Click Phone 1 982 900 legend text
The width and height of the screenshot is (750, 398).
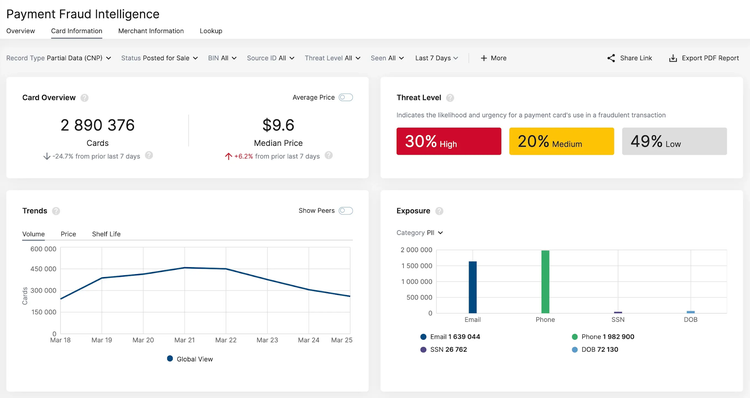tap(608, 337)
